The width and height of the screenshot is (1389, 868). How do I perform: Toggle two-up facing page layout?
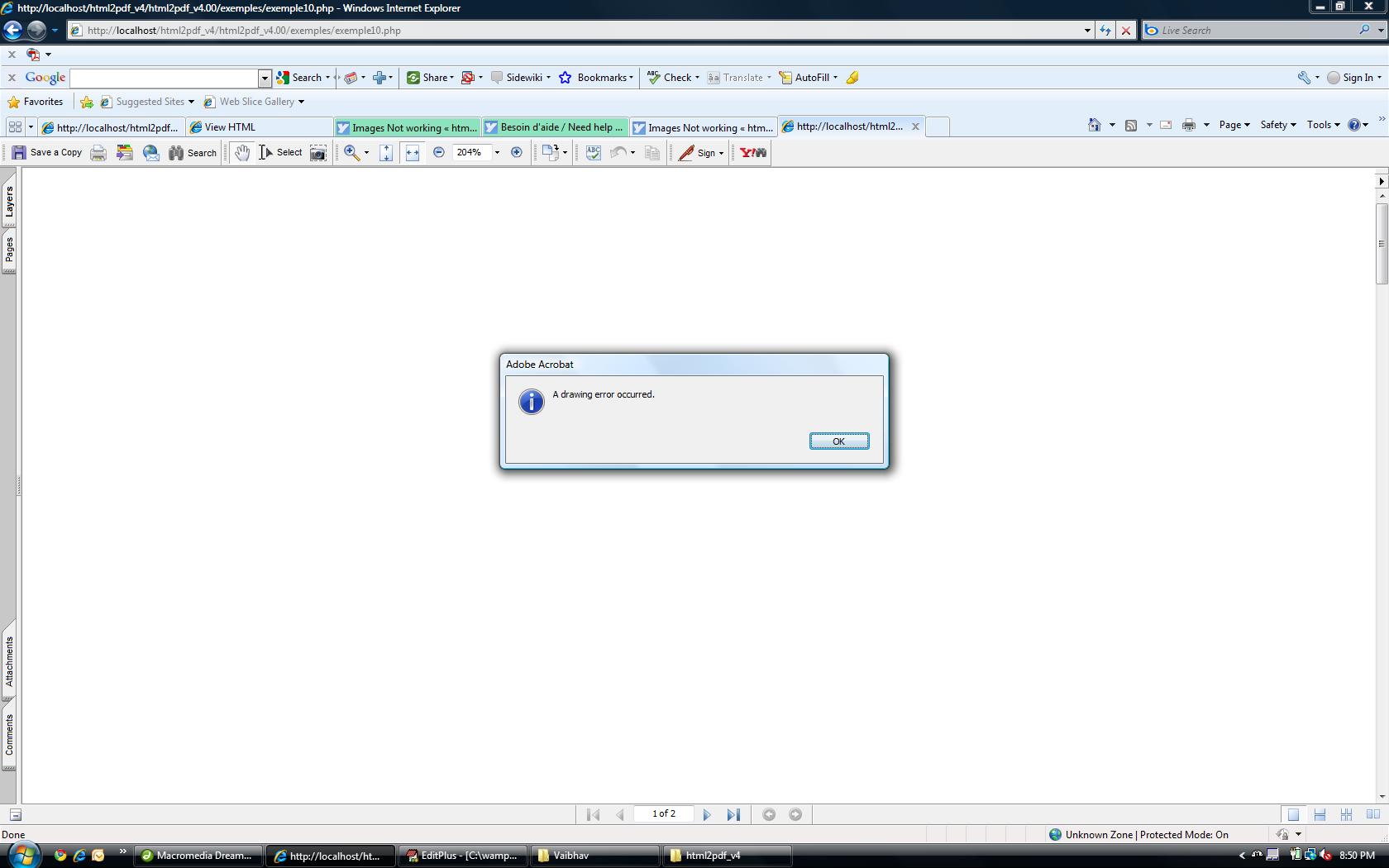tap(1372, 815)
